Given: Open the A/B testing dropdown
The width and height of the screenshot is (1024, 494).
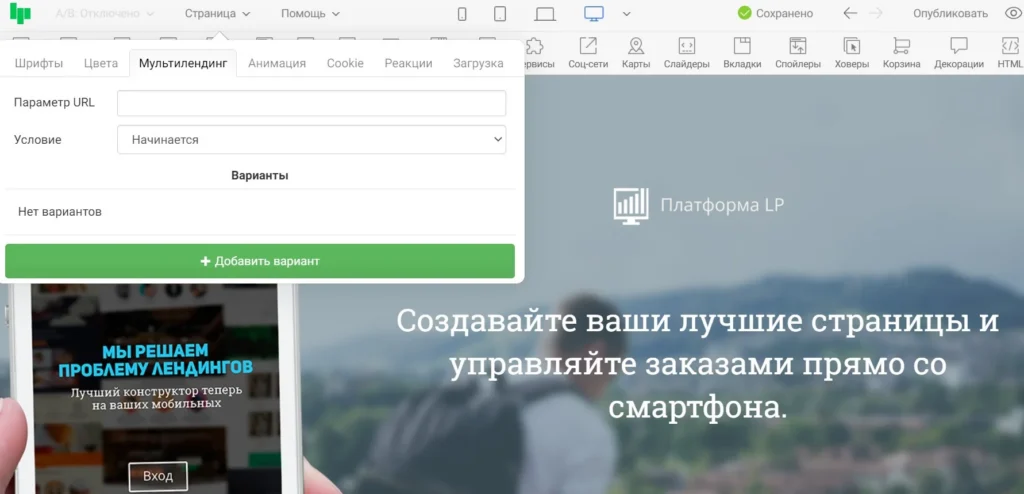Looking at the screenshot, I should (104, 13).
